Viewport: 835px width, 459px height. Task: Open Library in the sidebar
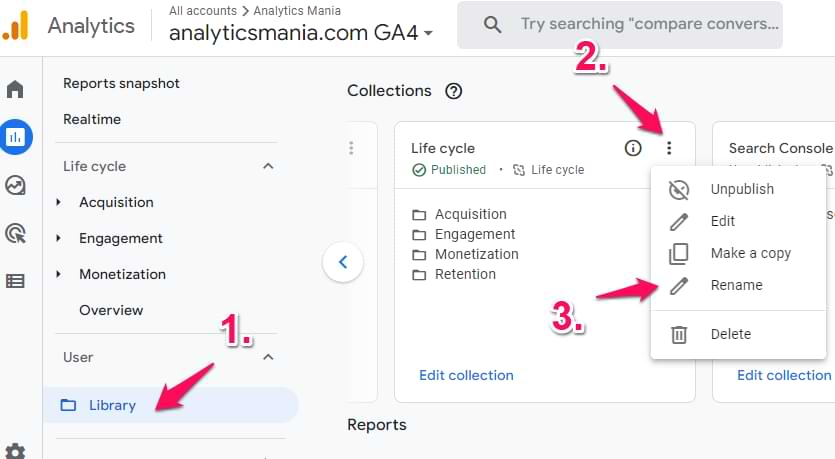tap(112, 405)
